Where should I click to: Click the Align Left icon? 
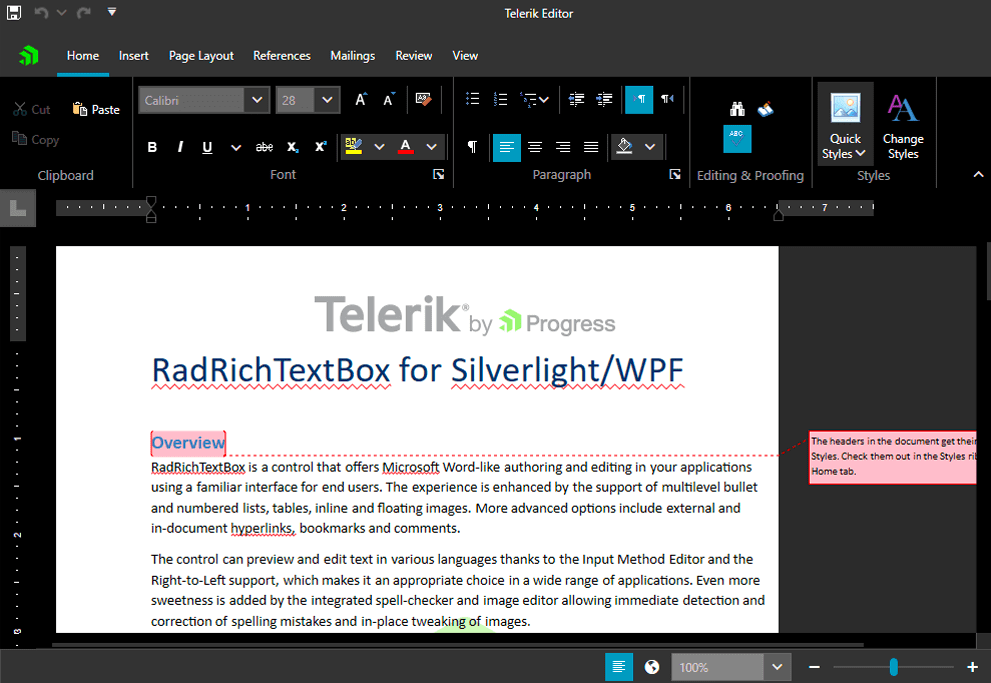coord(507,148)
